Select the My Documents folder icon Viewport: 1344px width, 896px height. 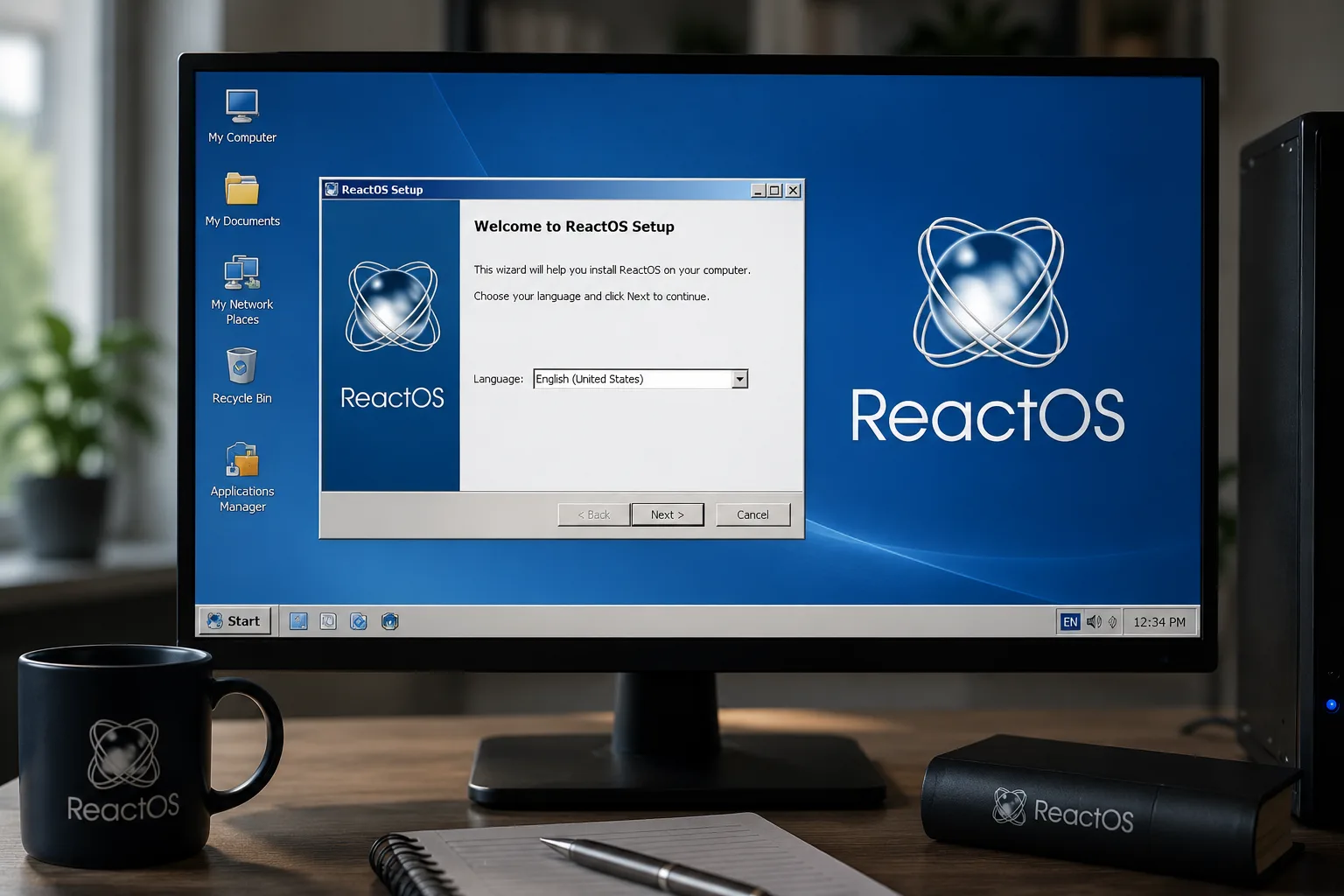click(x=241, y=189)
